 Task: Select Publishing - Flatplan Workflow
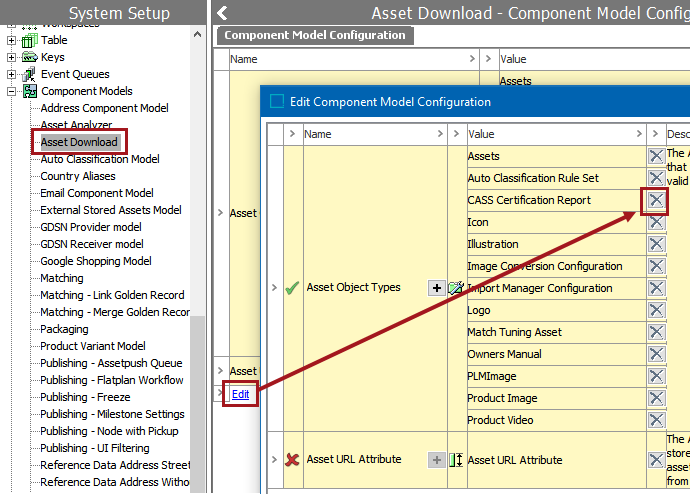pyautogui.click(x=112, y=380)
